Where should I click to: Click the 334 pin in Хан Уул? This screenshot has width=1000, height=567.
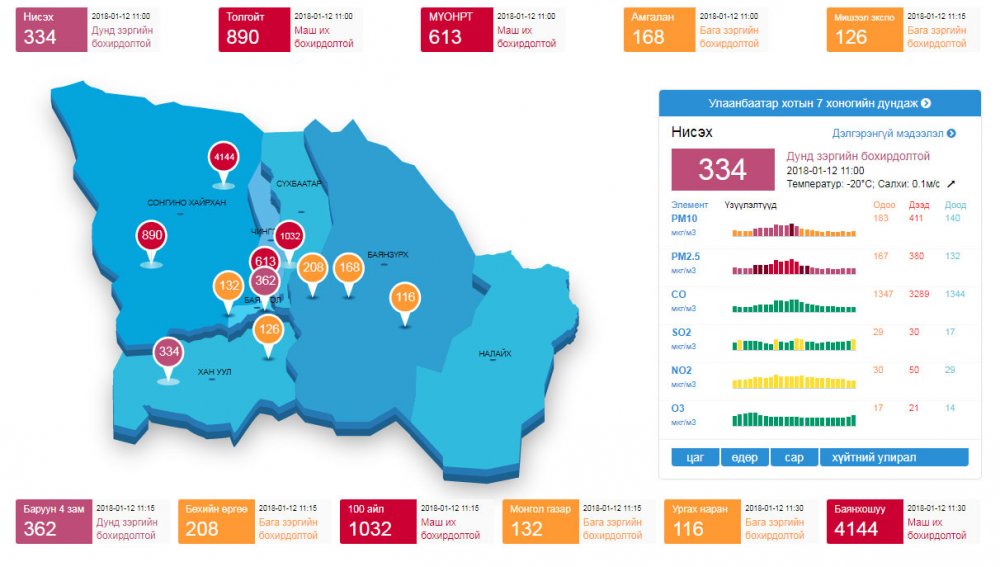point(168,353)
